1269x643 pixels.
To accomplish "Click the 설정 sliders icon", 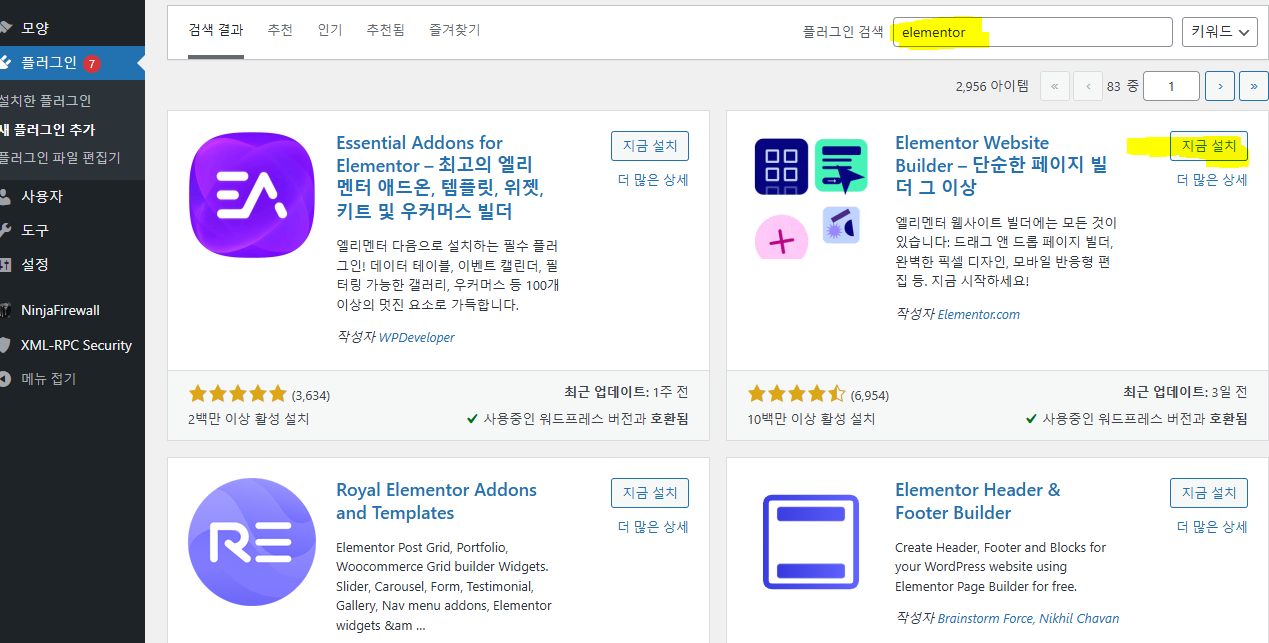I will tap(5, 264).
